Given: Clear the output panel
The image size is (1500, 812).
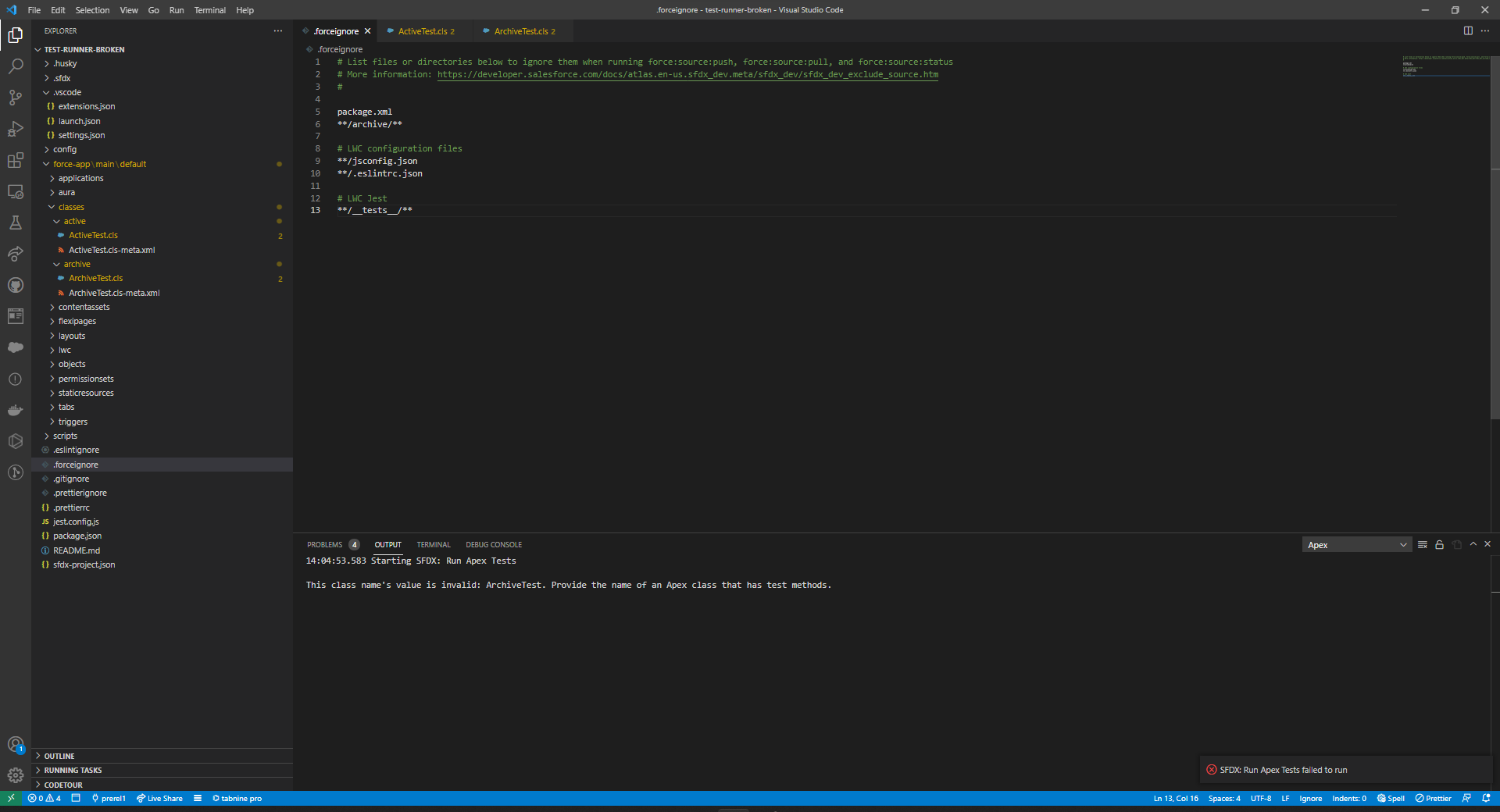Looking at the screenshot, I should [x=1423, y=545].
